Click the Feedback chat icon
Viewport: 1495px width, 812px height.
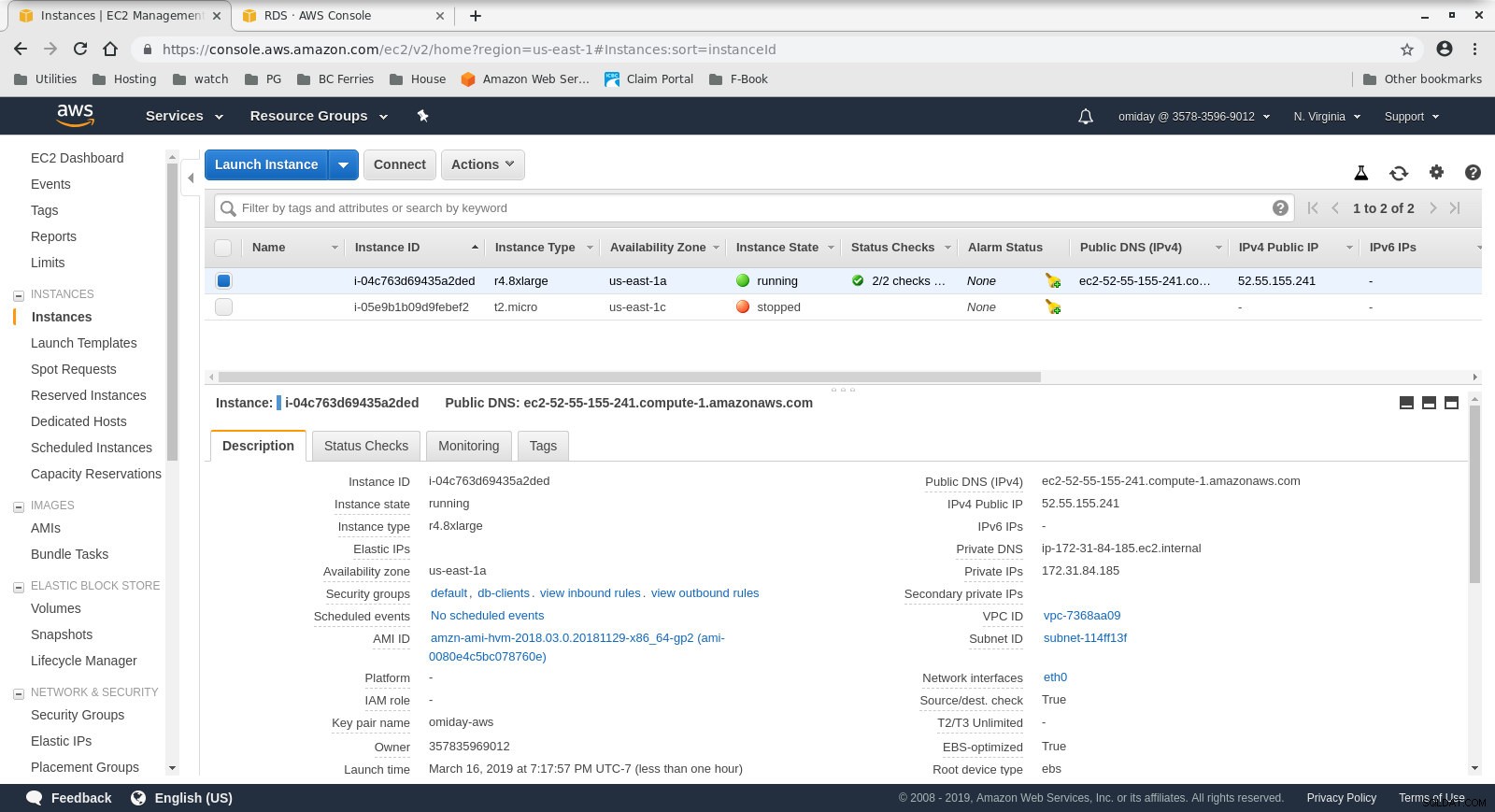coord(34,798)
